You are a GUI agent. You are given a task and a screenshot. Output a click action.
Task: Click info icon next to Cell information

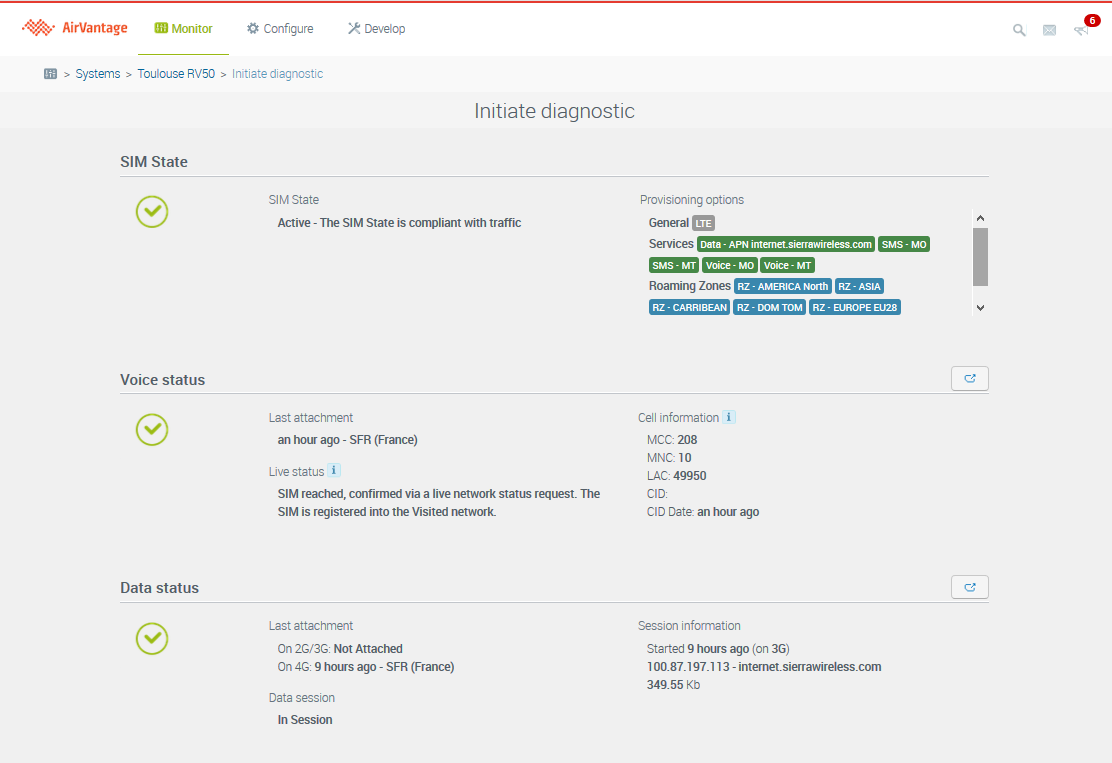(x=729, y=417)
